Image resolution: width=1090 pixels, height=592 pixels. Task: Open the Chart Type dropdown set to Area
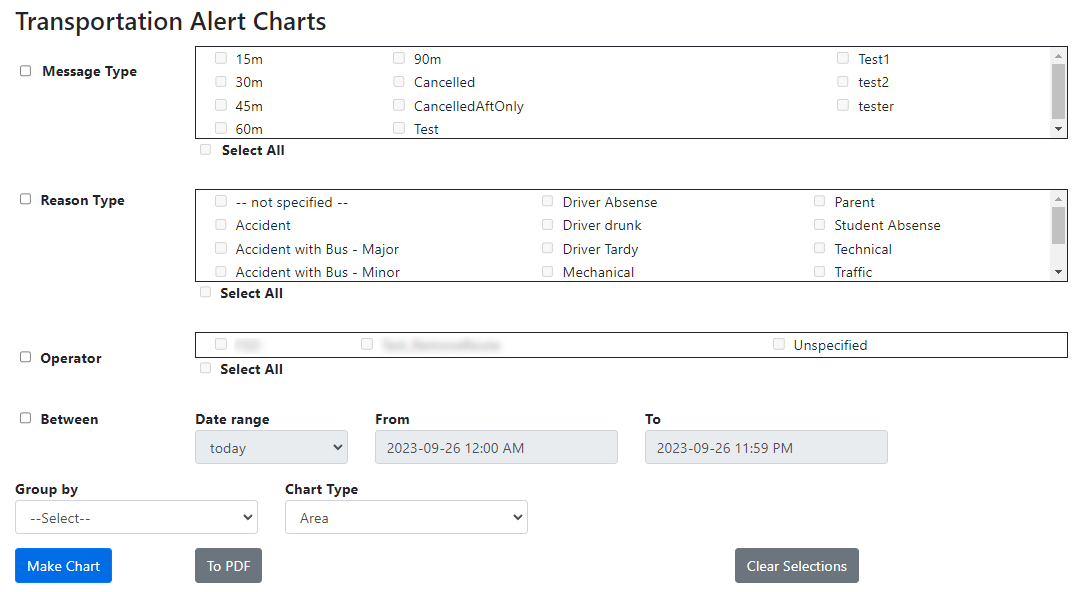click(x=406, y=518)
